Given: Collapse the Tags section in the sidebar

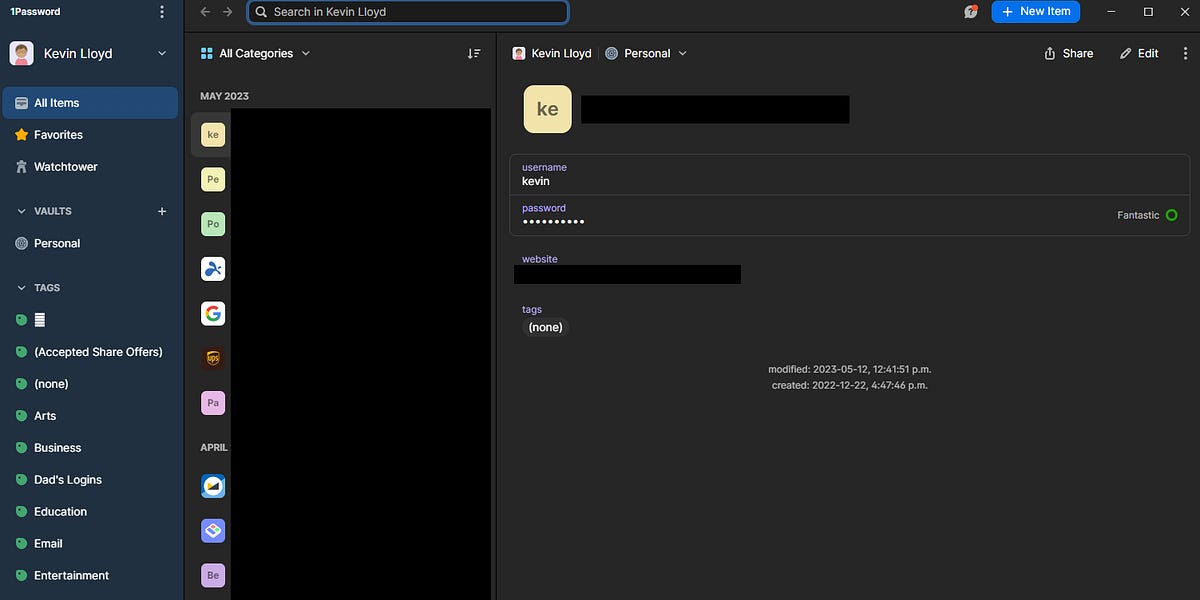Looking at the screenshot, I should point(21,287).
